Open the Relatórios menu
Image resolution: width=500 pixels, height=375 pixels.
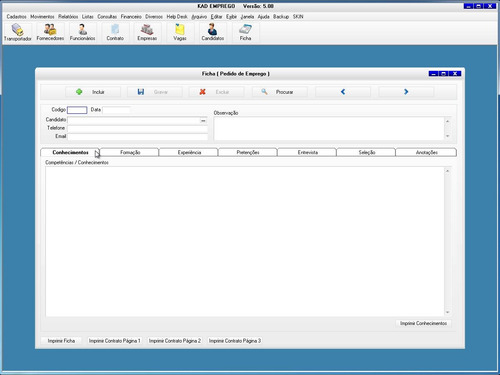68,17
